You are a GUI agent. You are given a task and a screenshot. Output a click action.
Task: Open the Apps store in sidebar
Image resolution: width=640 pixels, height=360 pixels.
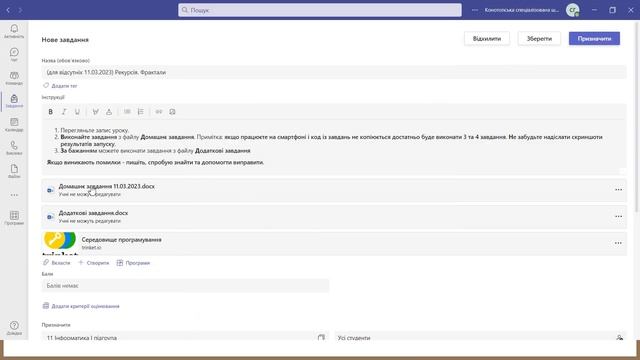[x=14, y=218]
